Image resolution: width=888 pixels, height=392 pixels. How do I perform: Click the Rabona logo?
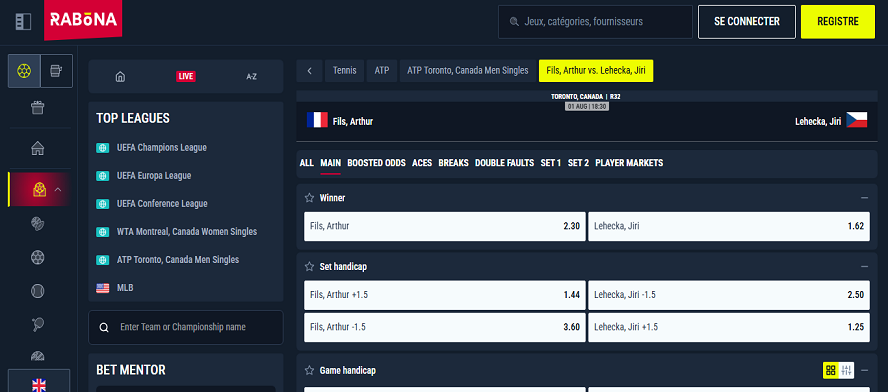[83, 20]
